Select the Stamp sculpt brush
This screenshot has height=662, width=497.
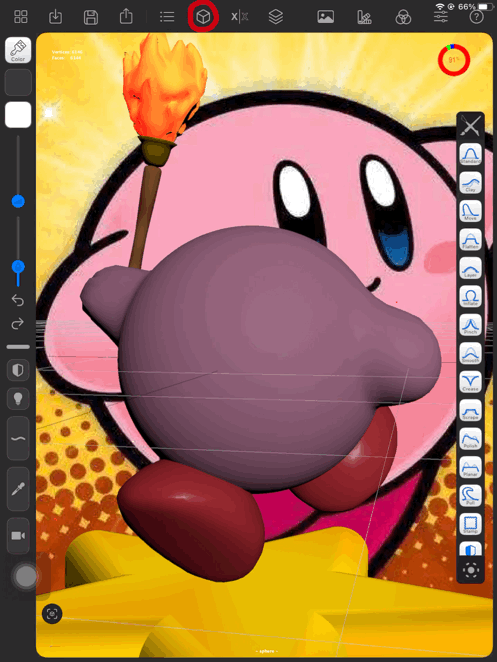470,524
